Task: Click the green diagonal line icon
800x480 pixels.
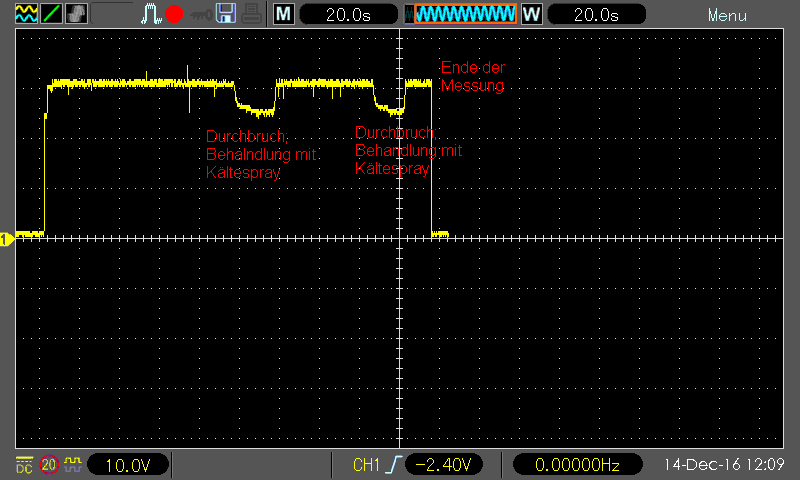Action: coord(52,14)
